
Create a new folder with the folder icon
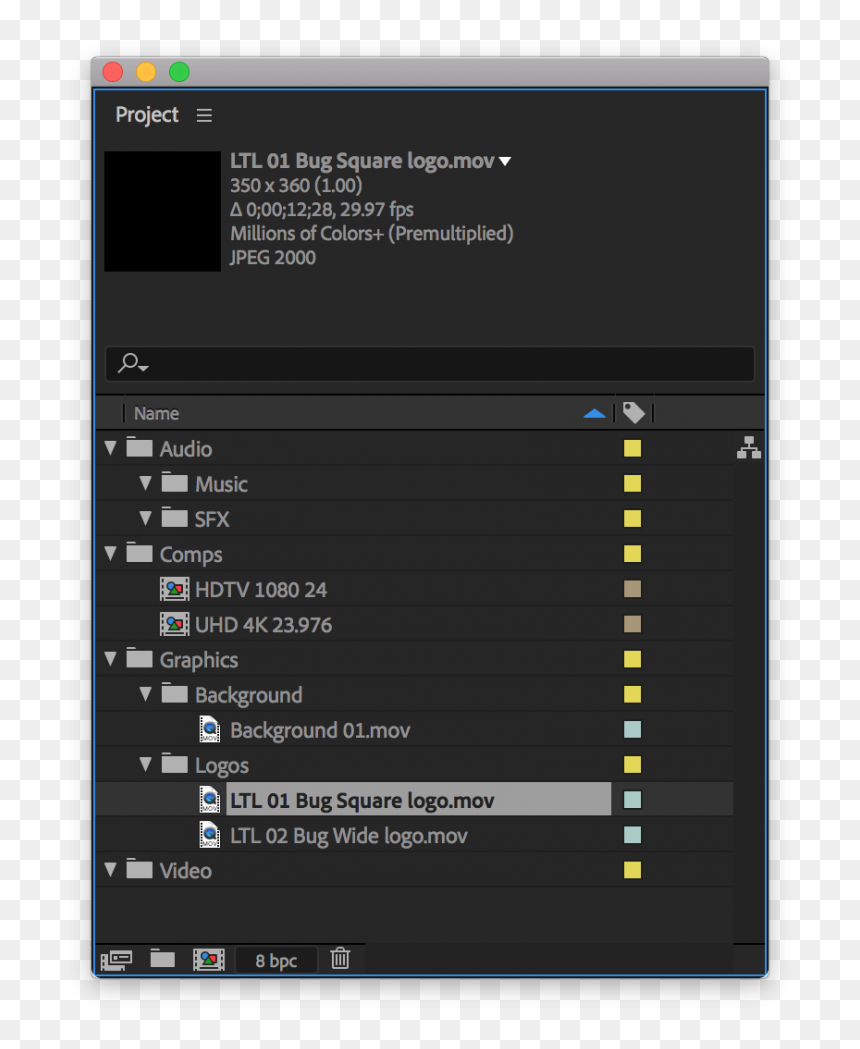162,959
